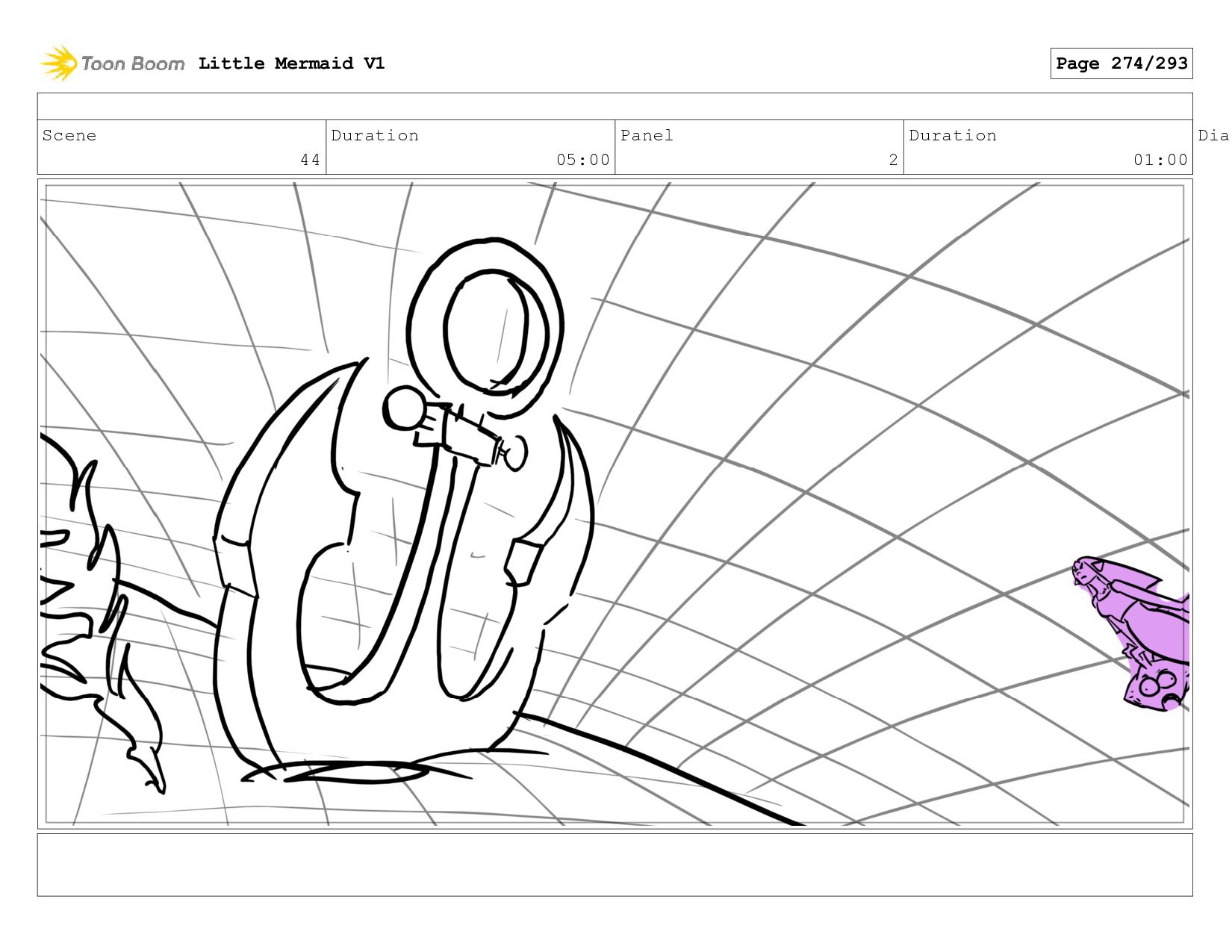This screenshot has width=1232, height=952.
Task: Click the 'Scene' header label
Action: (x=69, y=135)
